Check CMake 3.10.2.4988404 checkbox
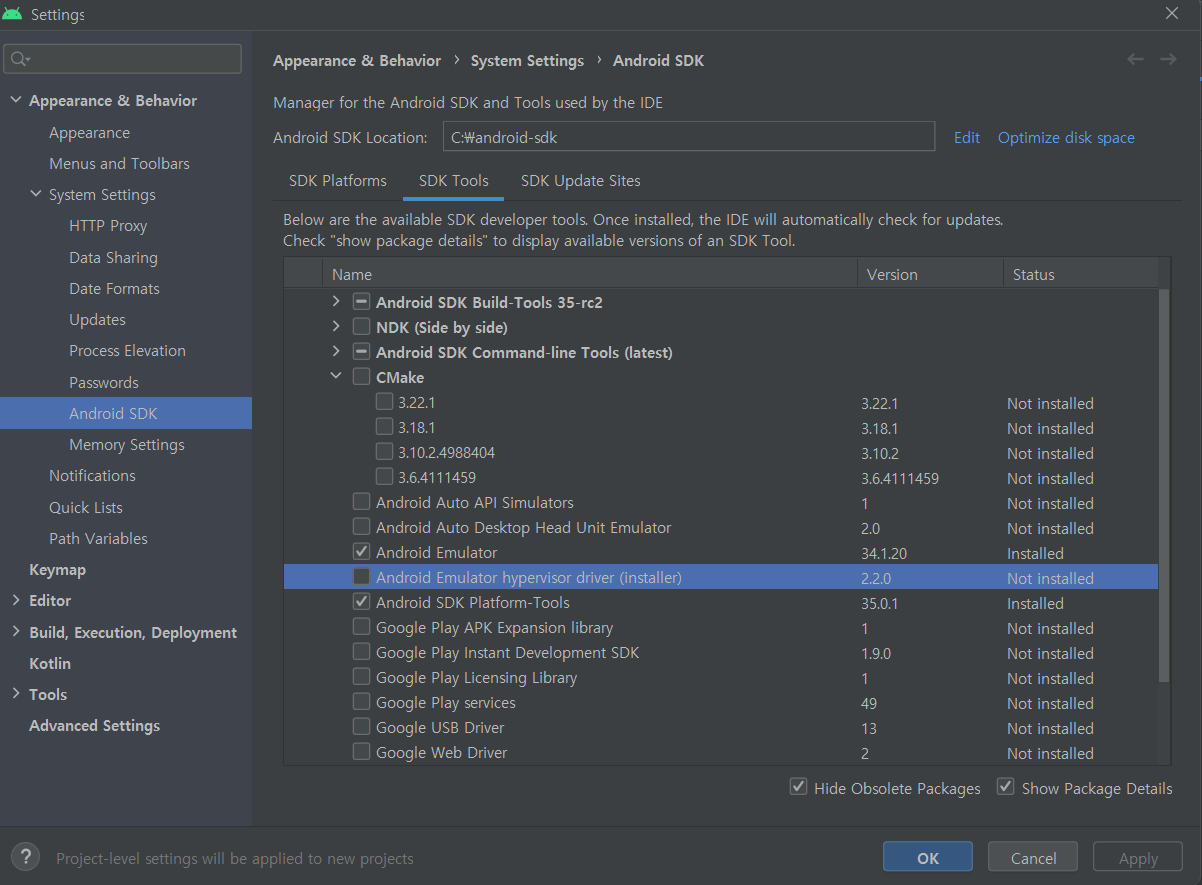Screen dimensions: 1202x885 pos(384,452)
